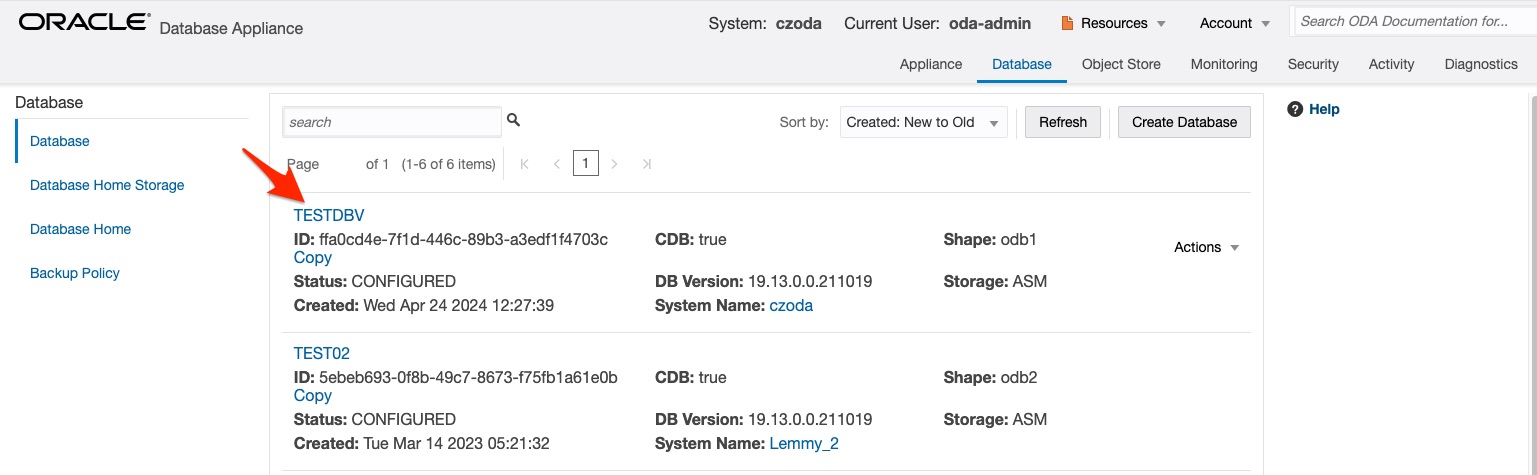Open the Security tab
The height and width of the screenshot is (475, 1537).
click(x=1313, y=64)
